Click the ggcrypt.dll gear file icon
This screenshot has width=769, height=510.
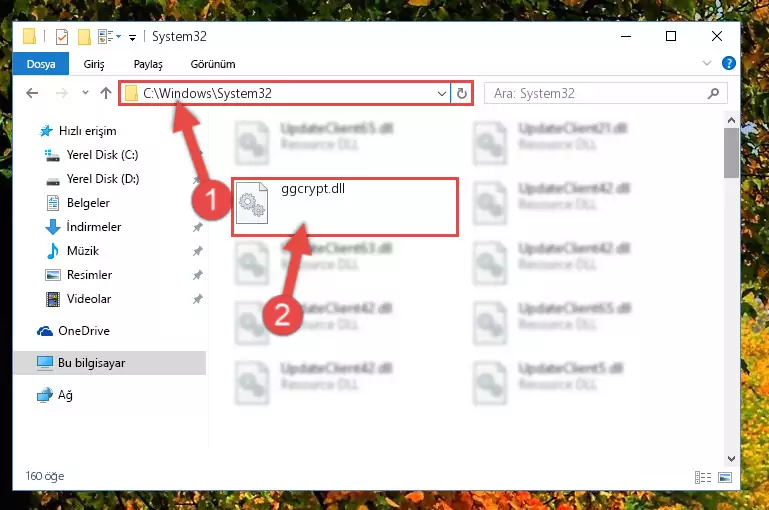pos(252,203)
